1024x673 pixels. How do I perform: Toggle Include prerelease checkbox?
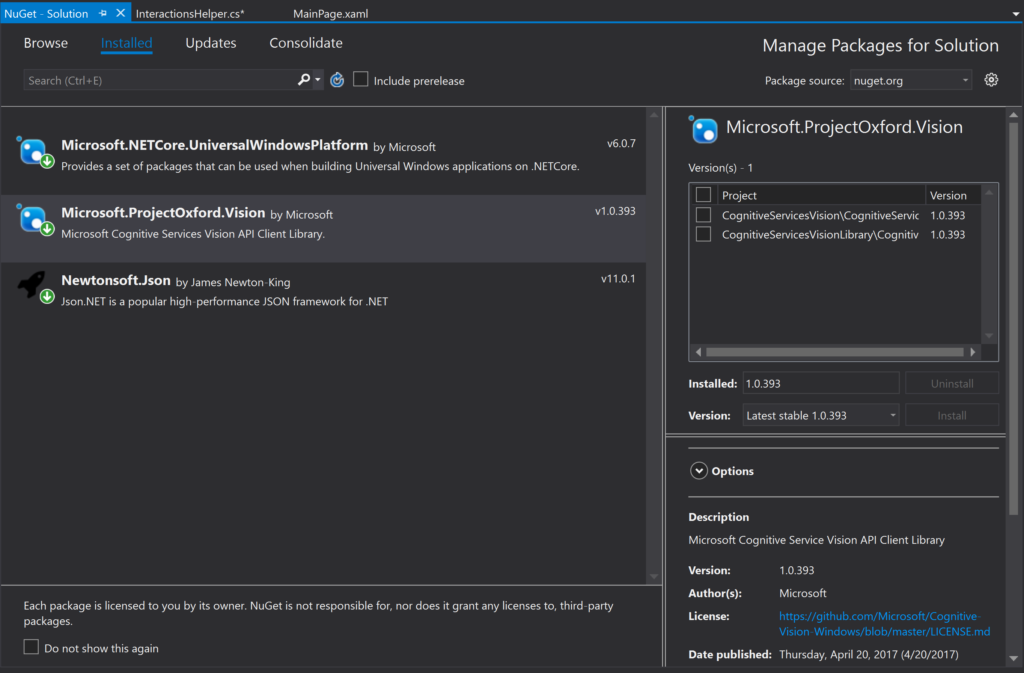(x=360, y=80)
